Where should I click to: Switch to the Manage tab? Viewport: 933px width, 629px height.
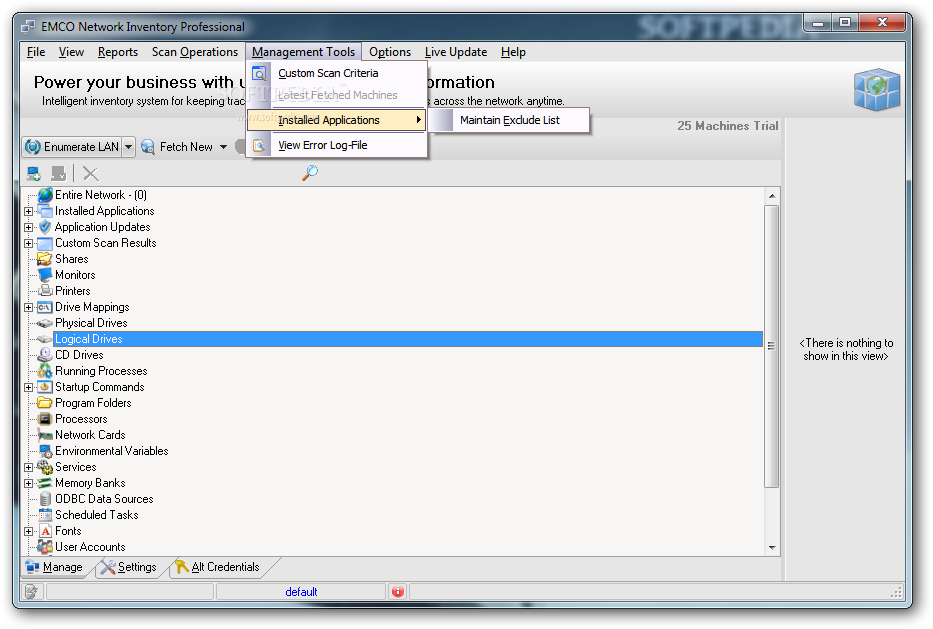tap(55, 567)
